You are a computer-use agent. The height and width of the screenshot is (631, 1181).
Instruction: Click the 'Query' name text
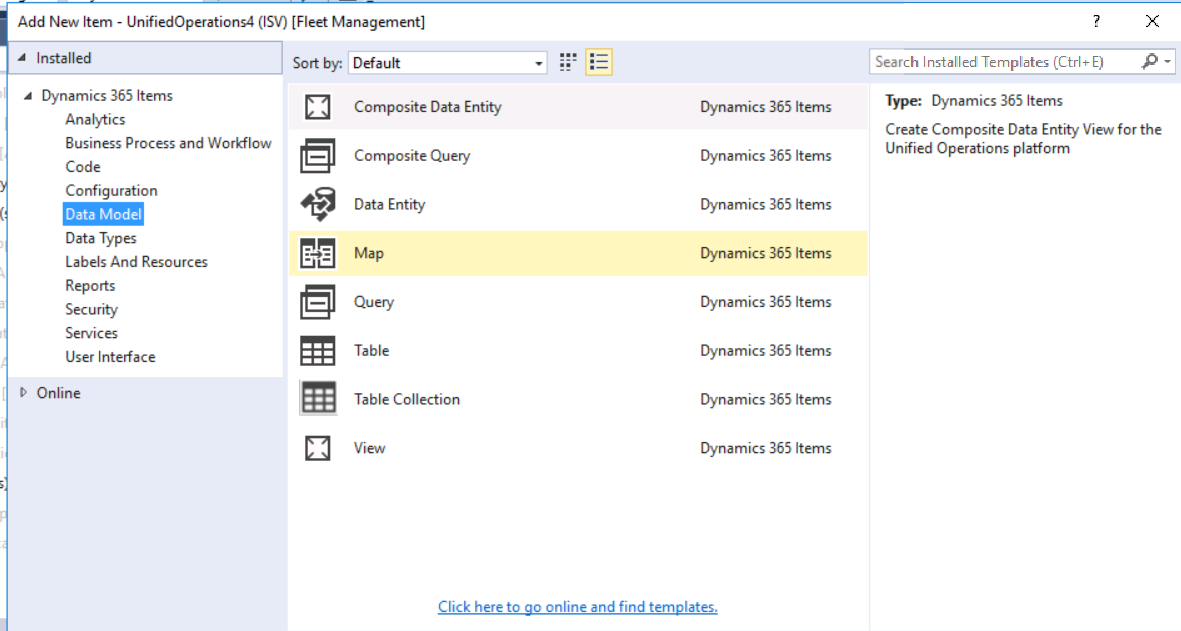click(374, 302)
